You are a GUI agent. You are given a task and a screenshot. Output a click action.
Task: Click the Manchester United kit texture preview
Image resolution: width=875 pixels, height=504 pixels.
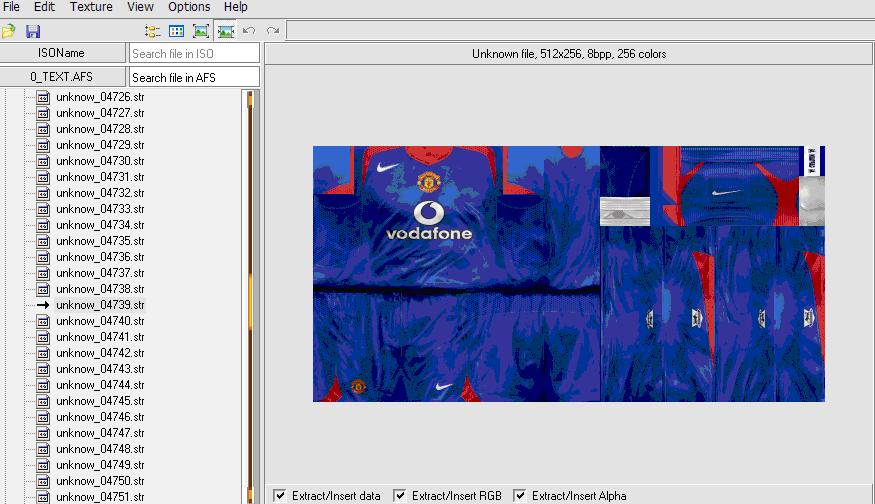point(569,273)
